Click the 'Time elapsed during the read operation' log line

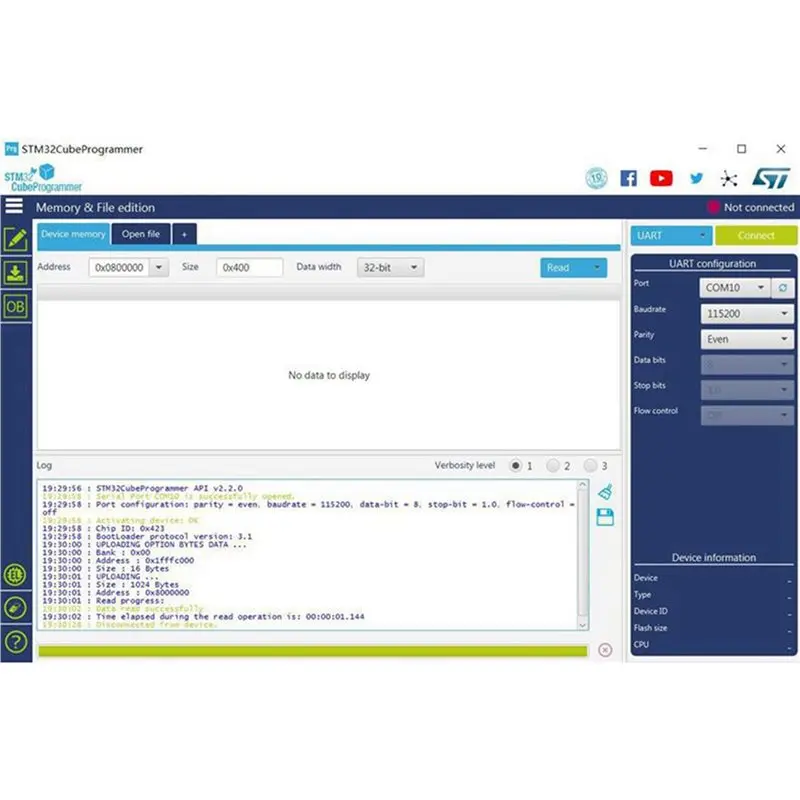pyautogui.click(x=204, y=616)
